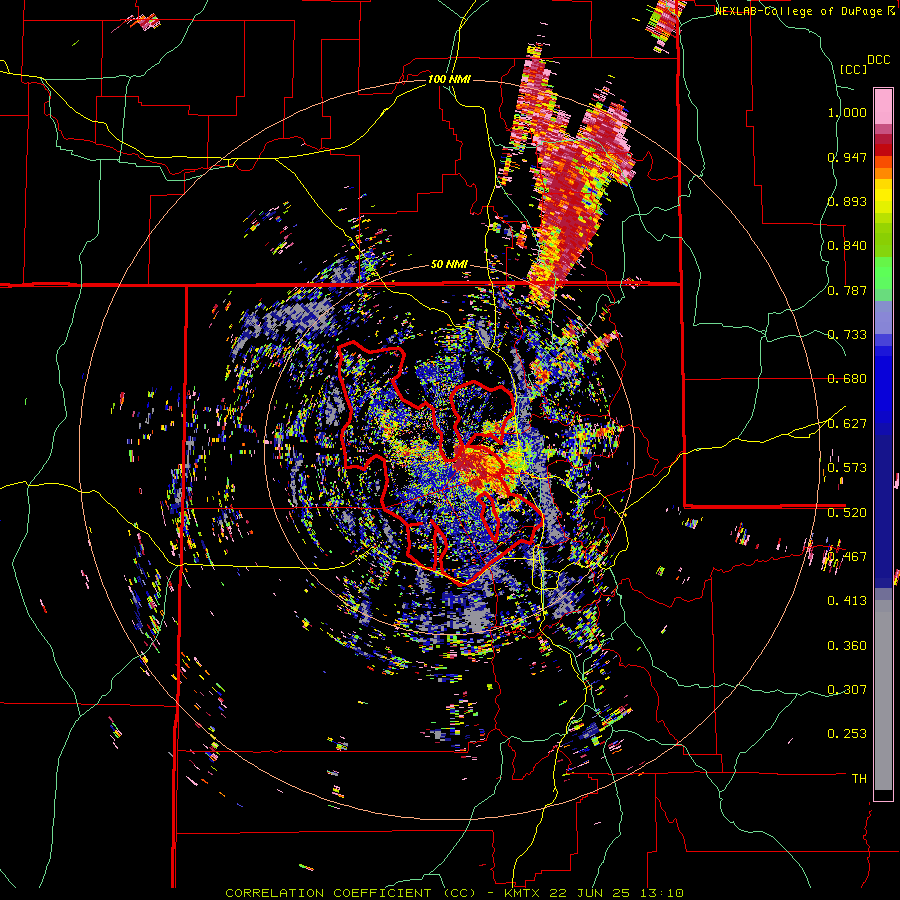This screenshot has width=900, height=900.
Task: Click the 100 NMI range ring label
Action: (x=449, y=79)
